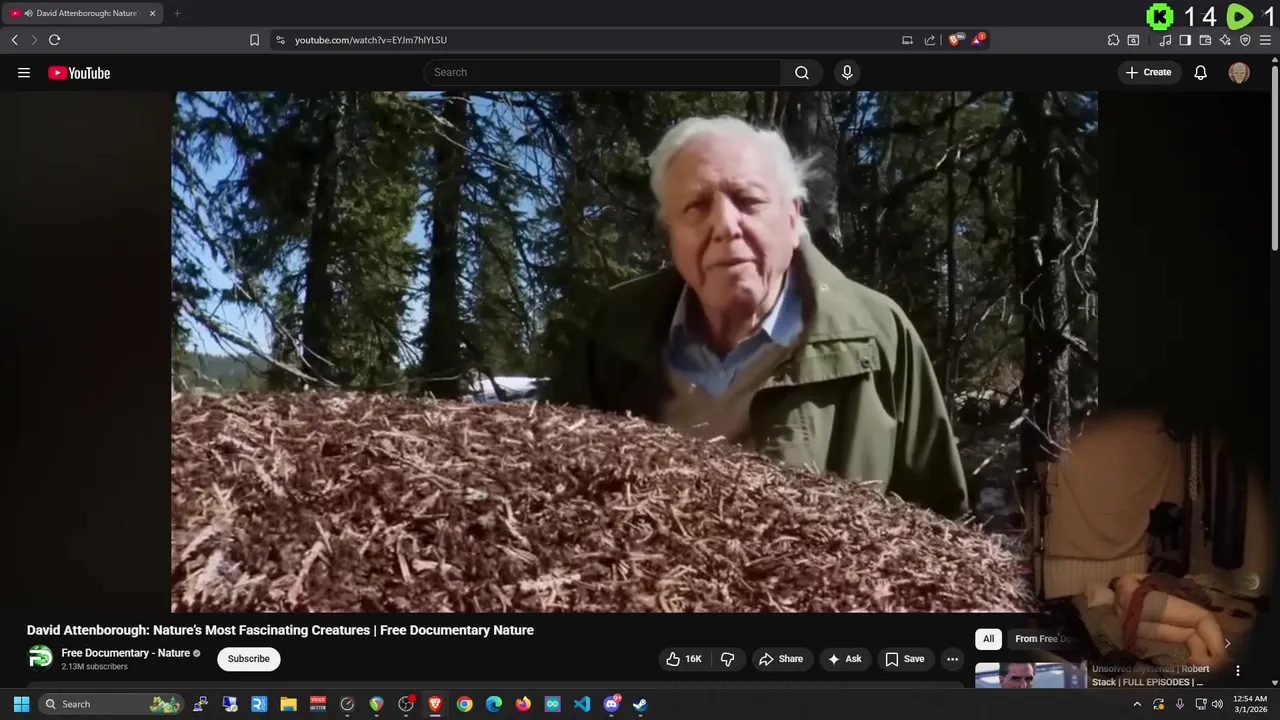This screenshot has width=1280, height=720.
Task: Open browser extensions puzzle icon
Action: (x=1113, y=40)
